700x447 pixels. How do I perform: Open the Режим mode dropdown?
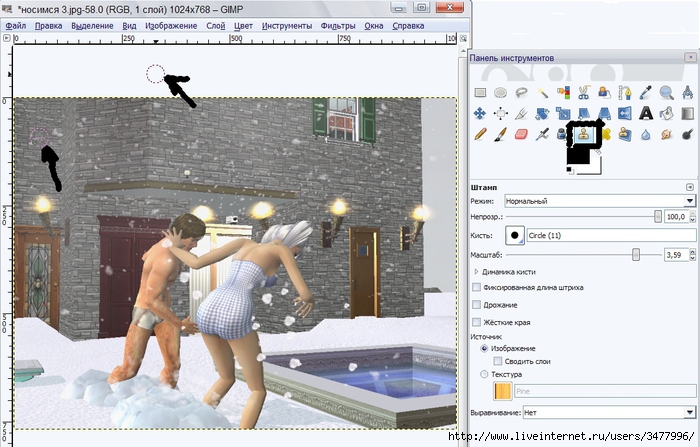pos(600,201)
